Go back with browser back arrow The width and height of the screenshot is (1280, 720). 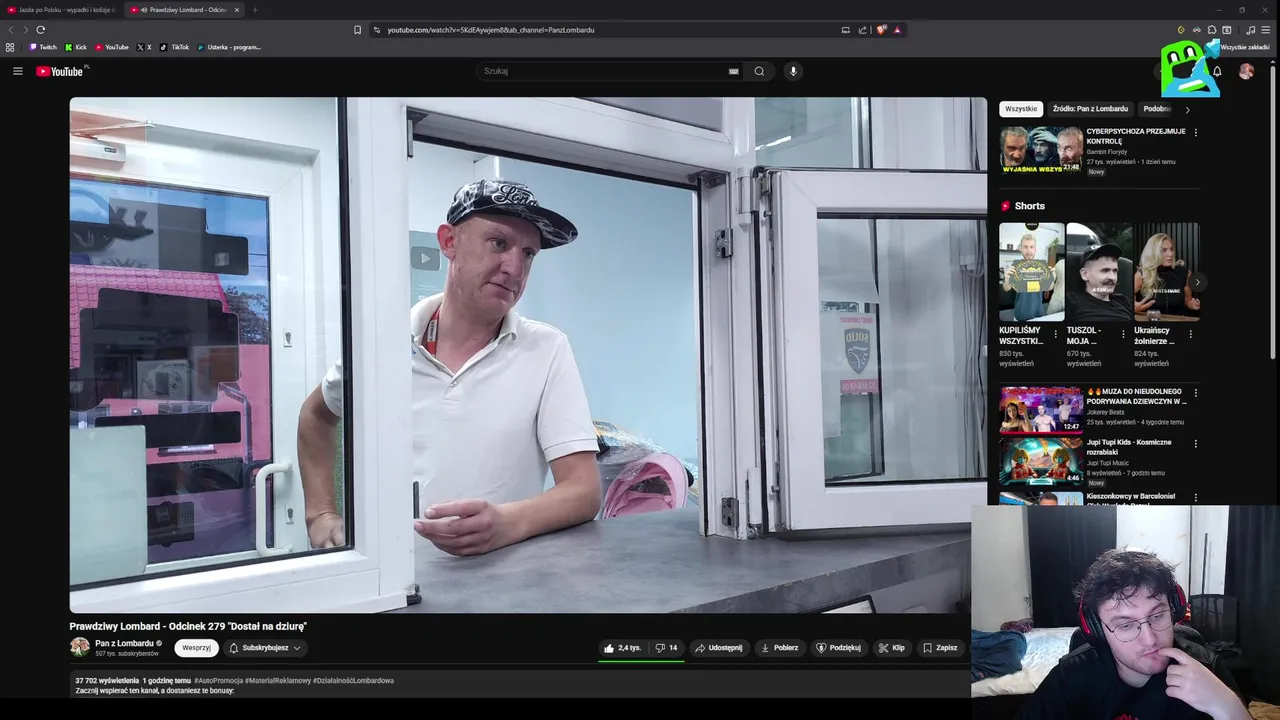point(10,30)
